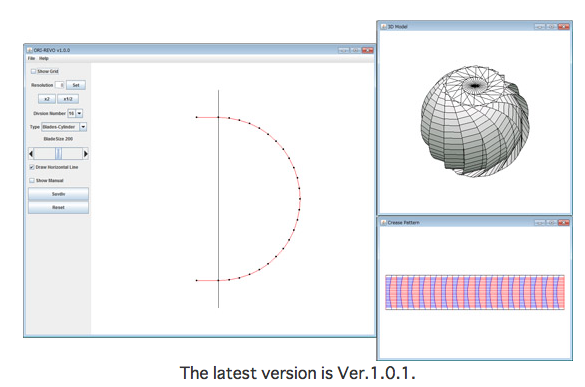
Task: Expand the Type Blades-Cylinder combo box
Action: tap(83, 127)
